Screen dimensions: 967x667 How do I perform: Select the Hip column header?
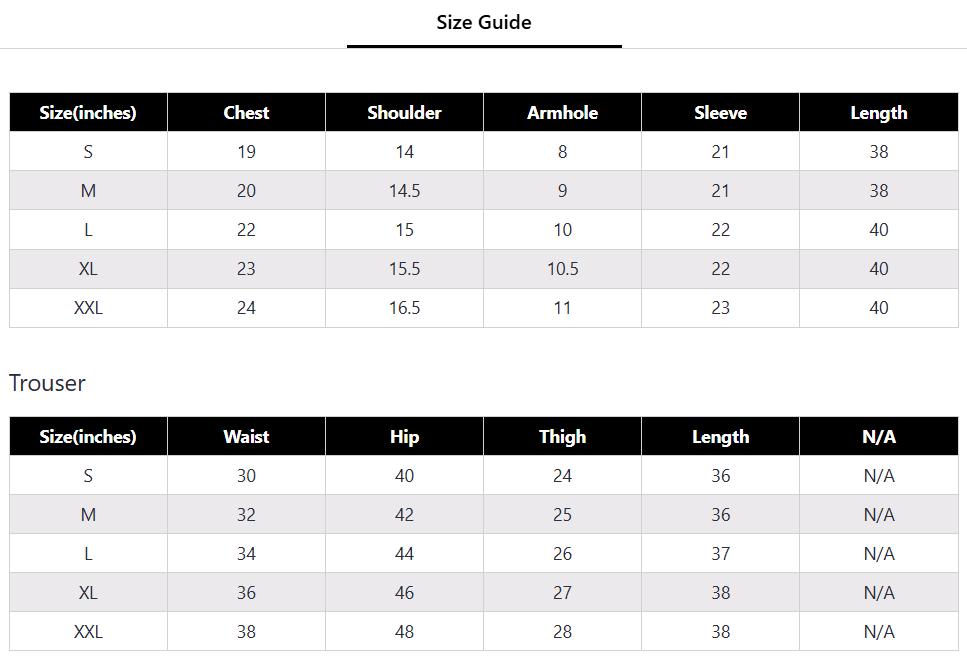click(405, 436)
